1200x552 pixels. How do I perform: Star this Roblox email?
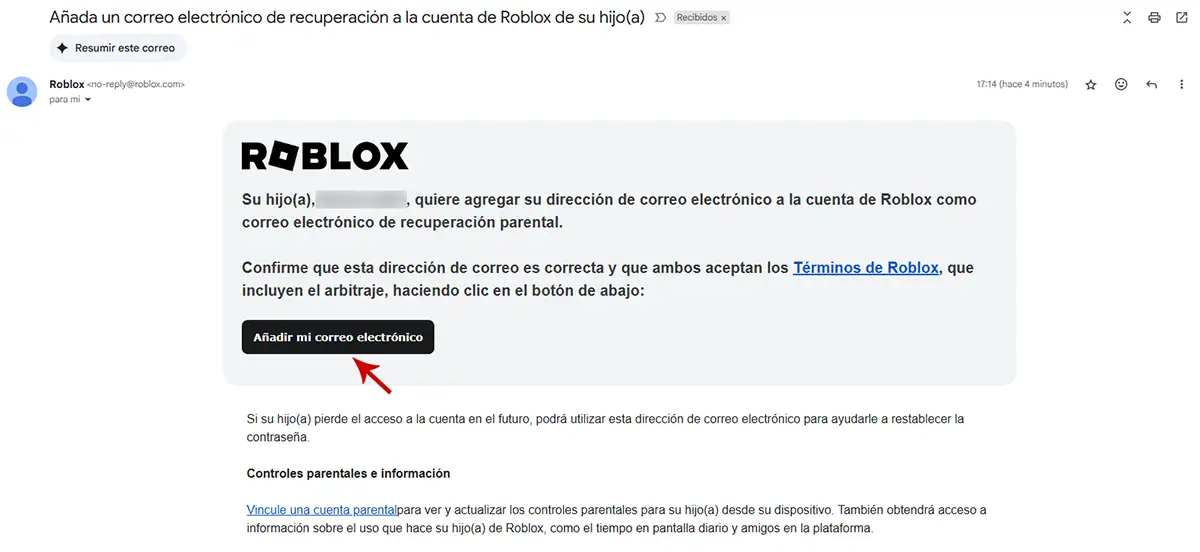[x=1091, y=85]
